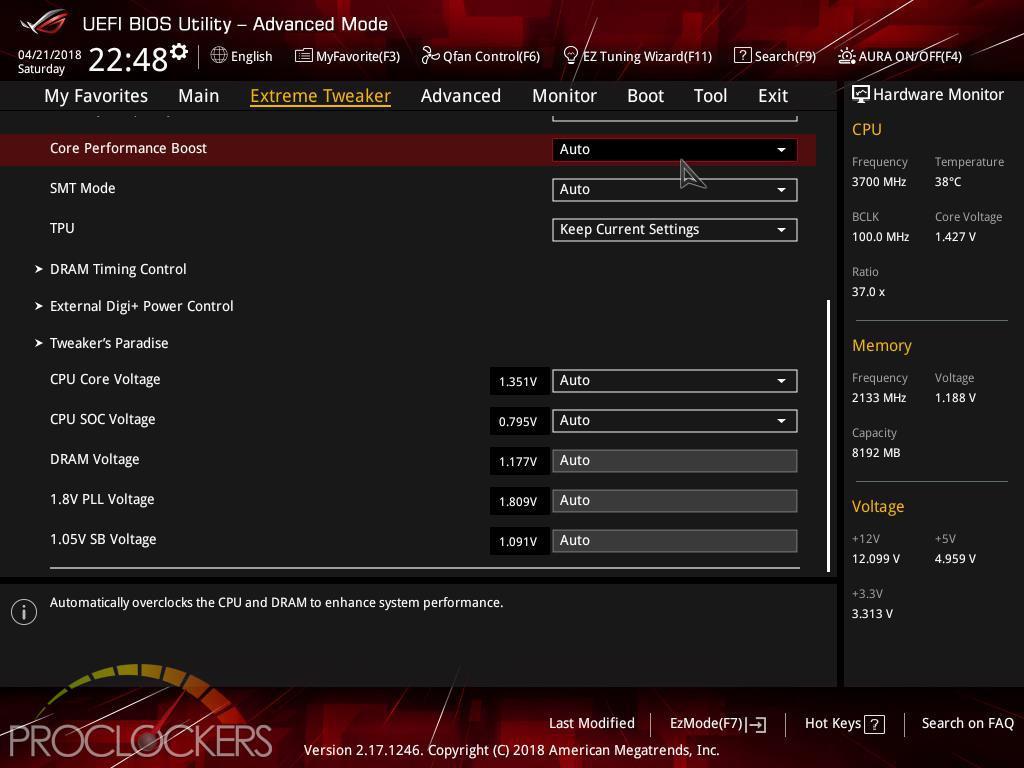Click the CPU frequency 3700 MHz value
Viewport: 1024px width, 768px height.
click(879, 182)
